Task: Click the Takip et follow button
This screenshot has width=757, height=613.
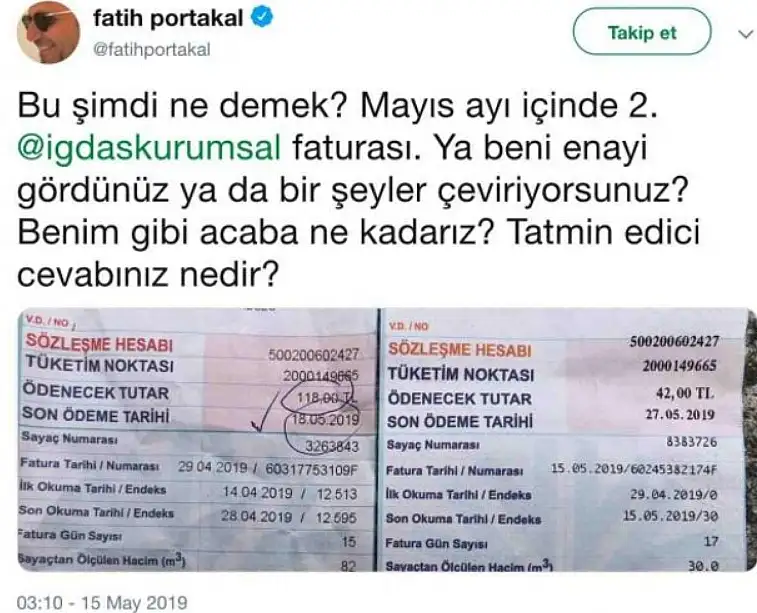Action: tap(642, 32)
